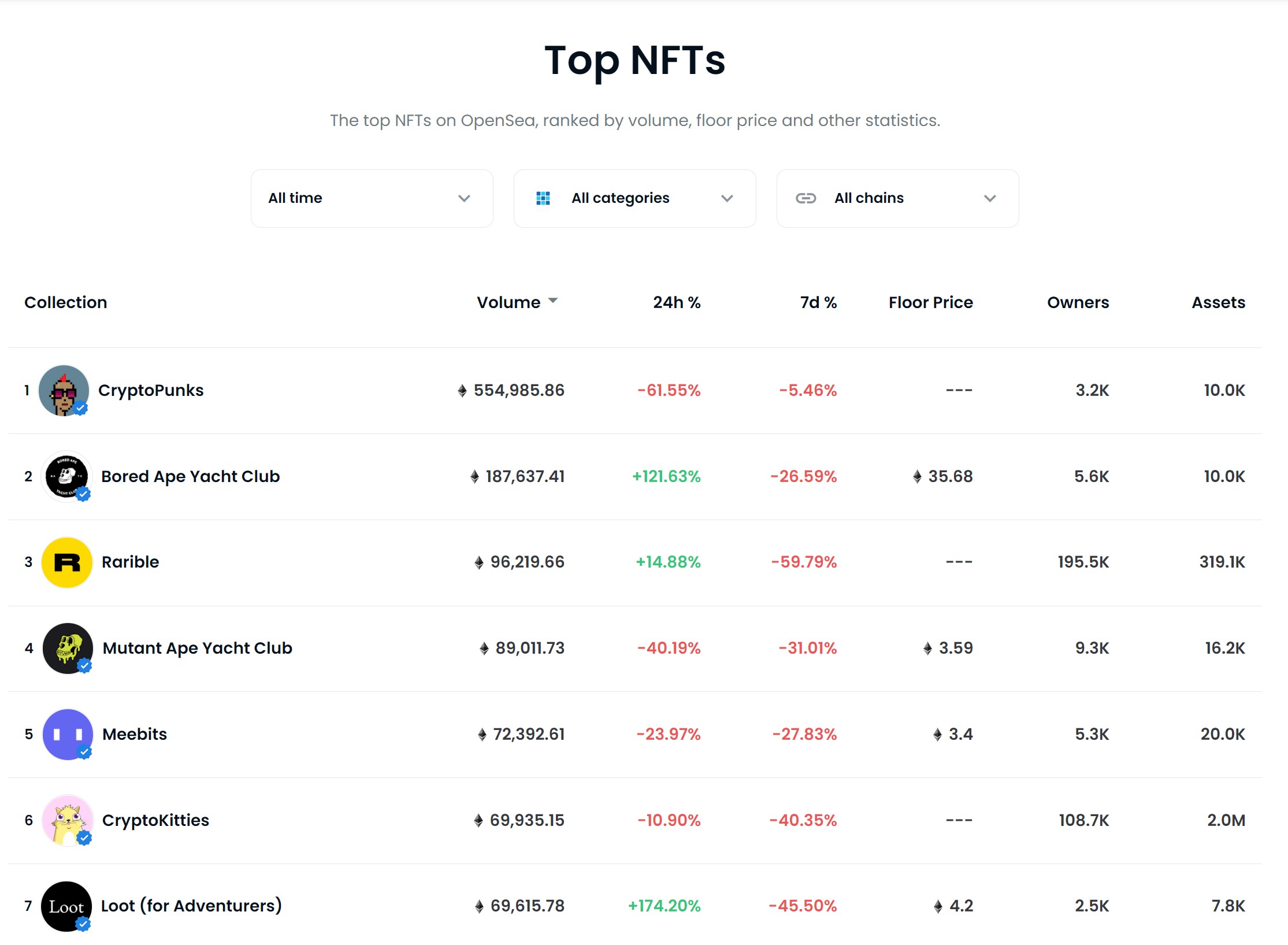The height and width of the screenshot is (945, 1288).
Task: Open the Loot (for Adventurers) collection
Action: (x=191, y=906)
